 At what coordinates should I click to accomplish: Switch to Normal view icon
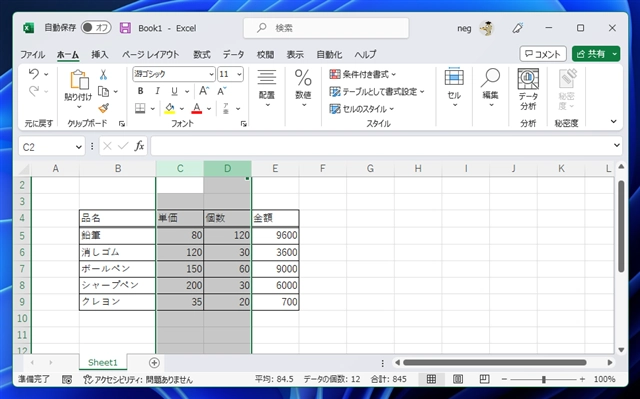(x=431, y=379)
